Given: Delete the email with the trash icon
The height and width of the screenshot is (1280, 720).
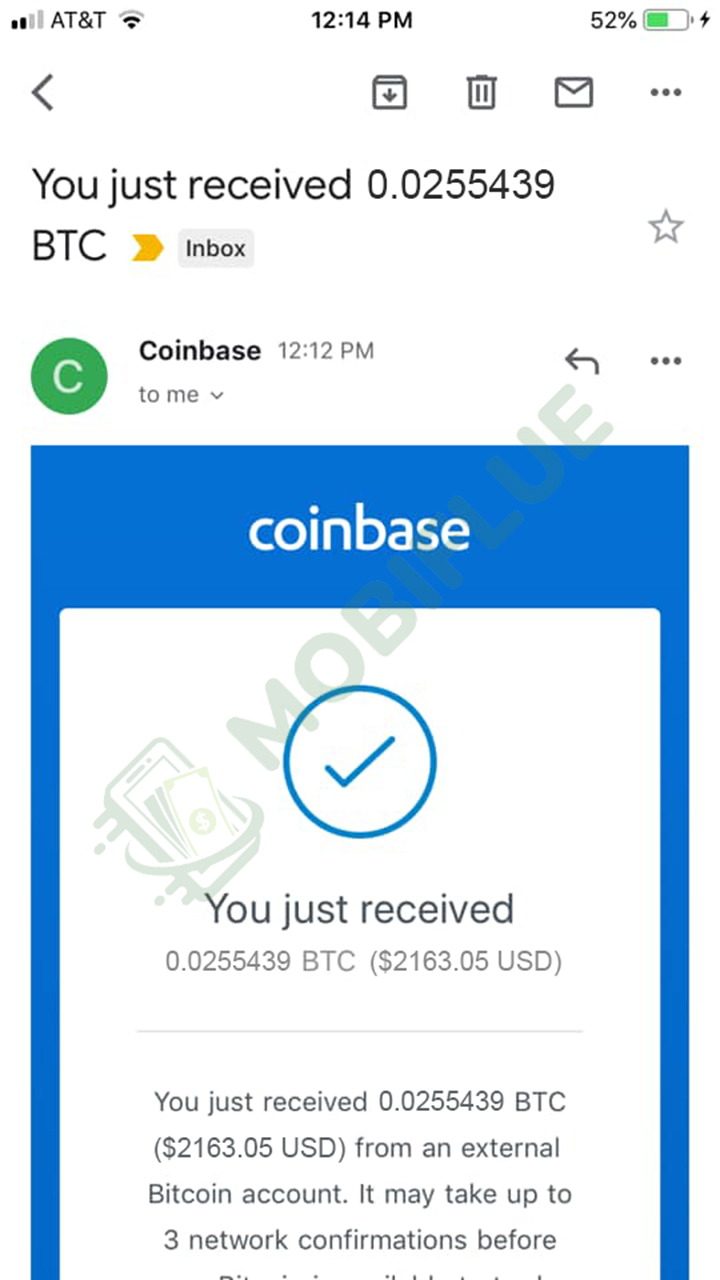Looking at the screenshot, I should 481,93.
